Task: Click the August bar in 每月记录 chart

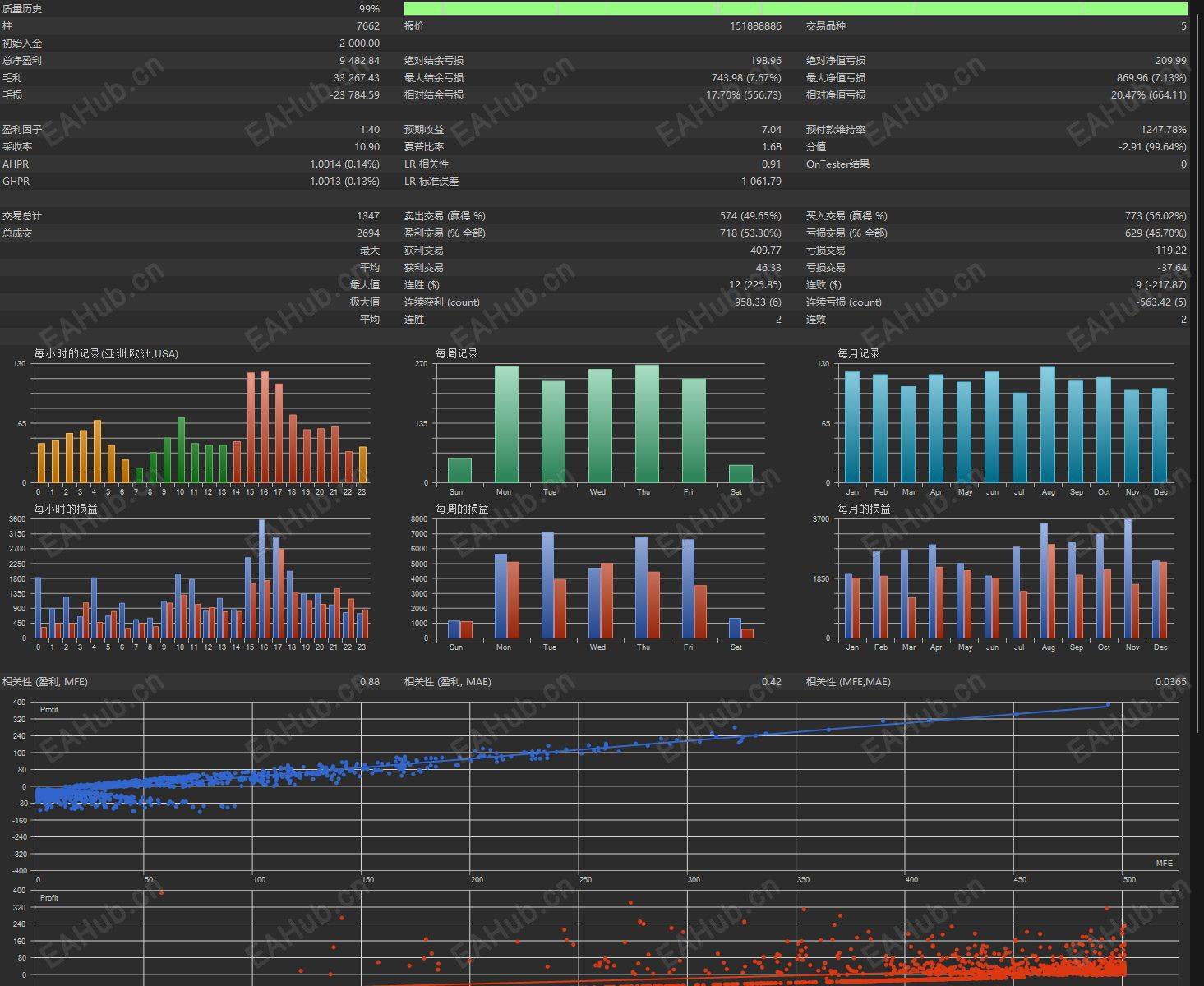Action: [x=1047, y=425]
